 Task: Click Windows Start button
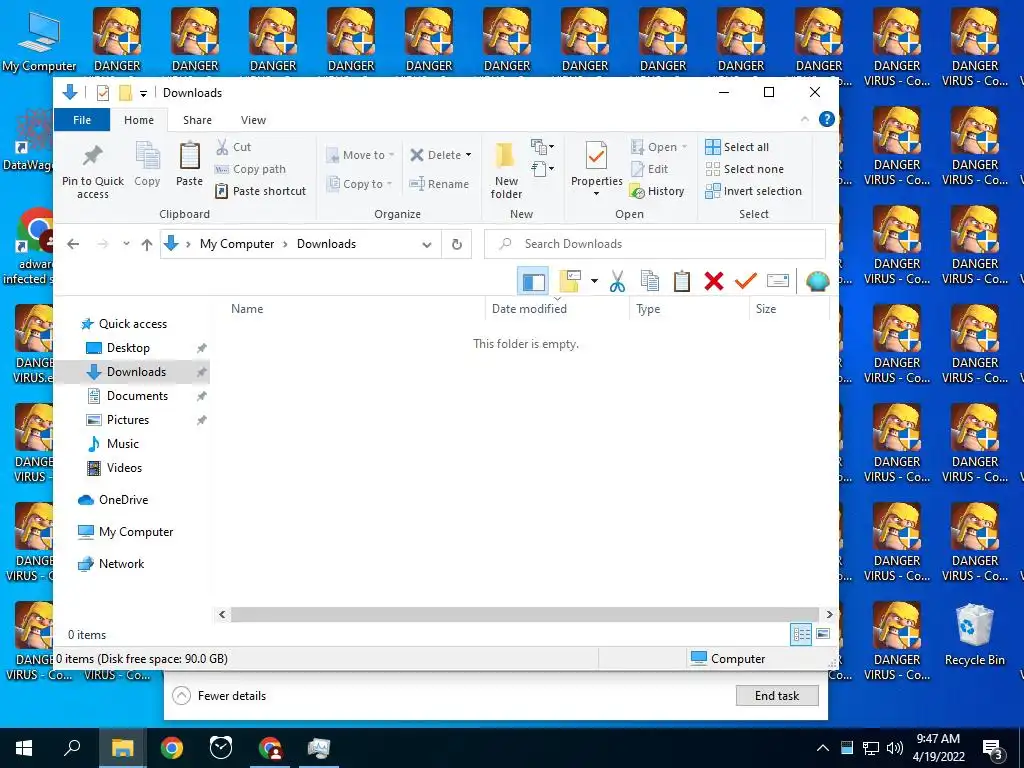[x=24, y=748]
